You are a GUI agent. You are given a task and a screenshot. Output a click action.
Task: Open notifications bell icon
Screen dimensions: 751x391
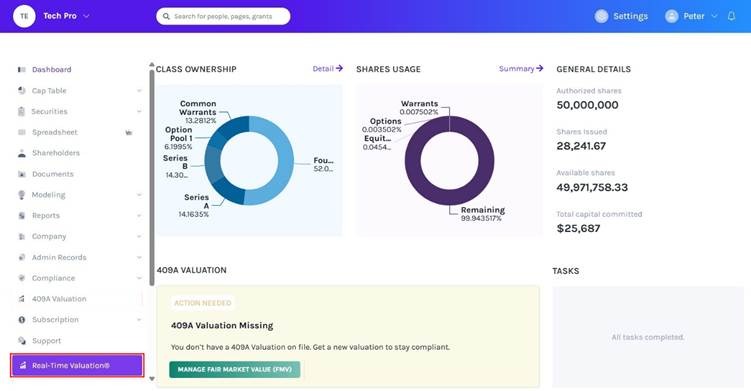coord(731,16)
